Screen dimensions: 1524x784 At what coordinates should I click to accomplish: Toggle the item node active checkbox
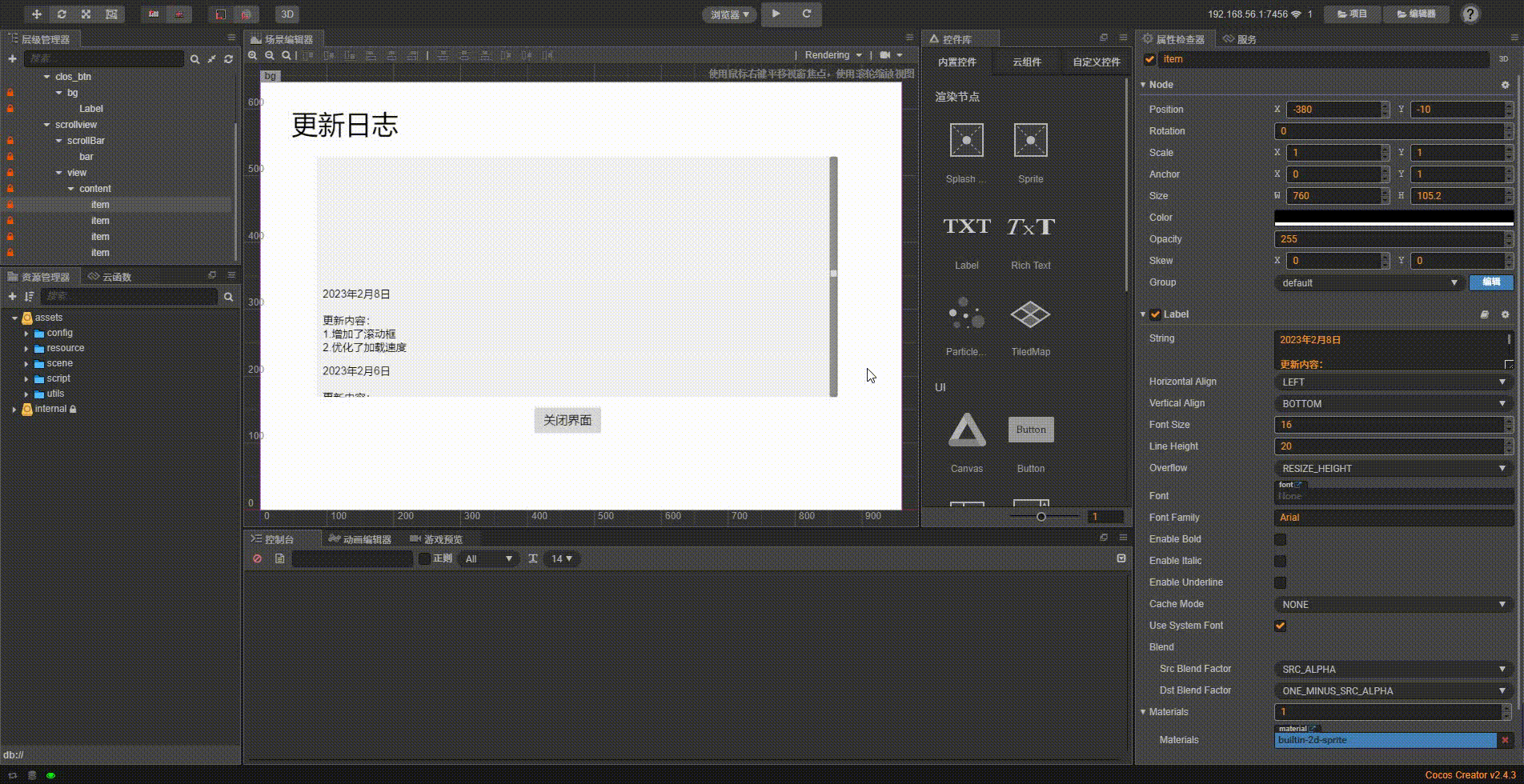[1149, 58]
